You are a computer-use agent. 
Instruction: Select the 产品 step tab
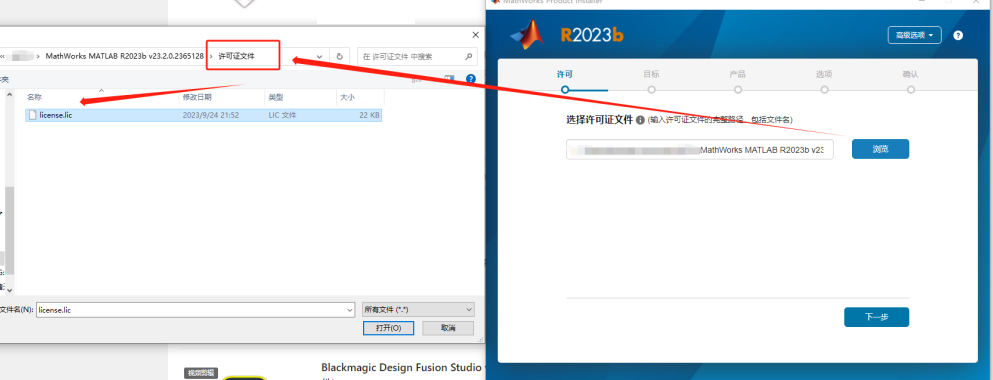tap(738, 74)
